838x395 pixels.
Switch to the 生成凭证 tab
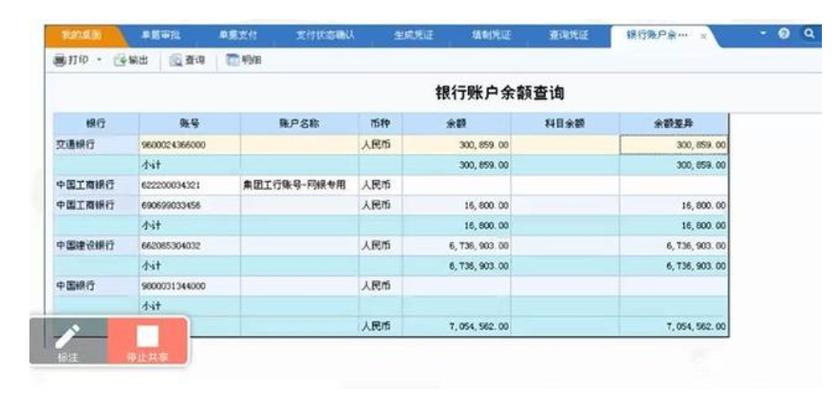(x=413, y=36)
